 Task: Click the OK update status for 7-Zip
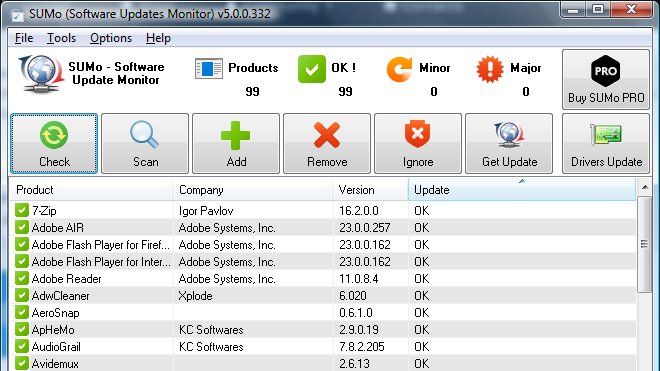[x=422, y=211]
